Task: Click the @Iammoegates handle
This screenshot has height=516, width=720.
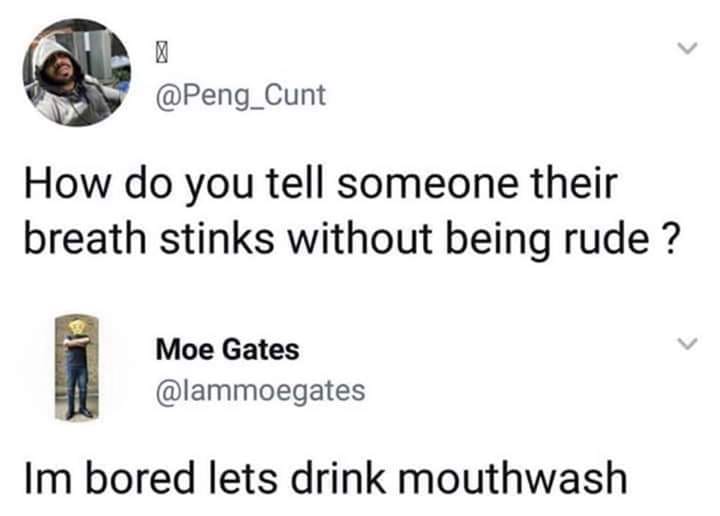Action: click(261, 391)
